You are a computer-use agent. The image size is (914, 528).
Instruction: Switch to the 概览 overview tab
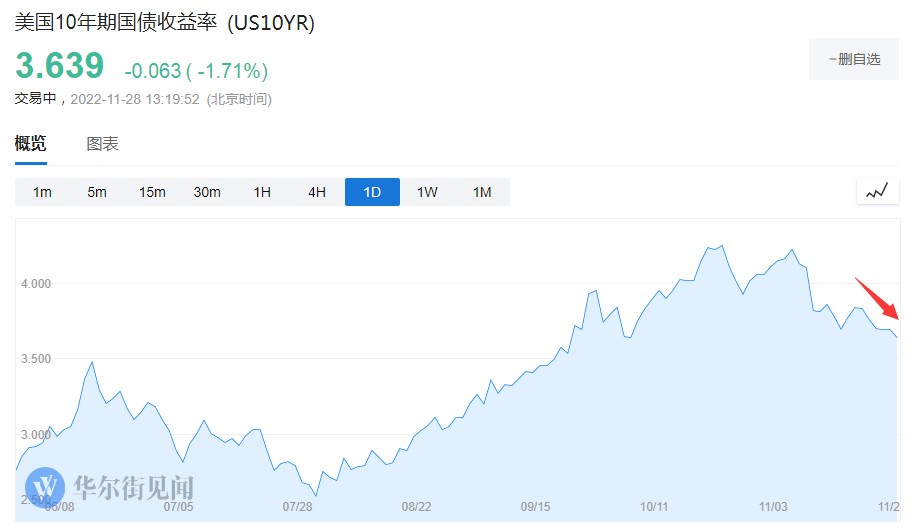30,144
